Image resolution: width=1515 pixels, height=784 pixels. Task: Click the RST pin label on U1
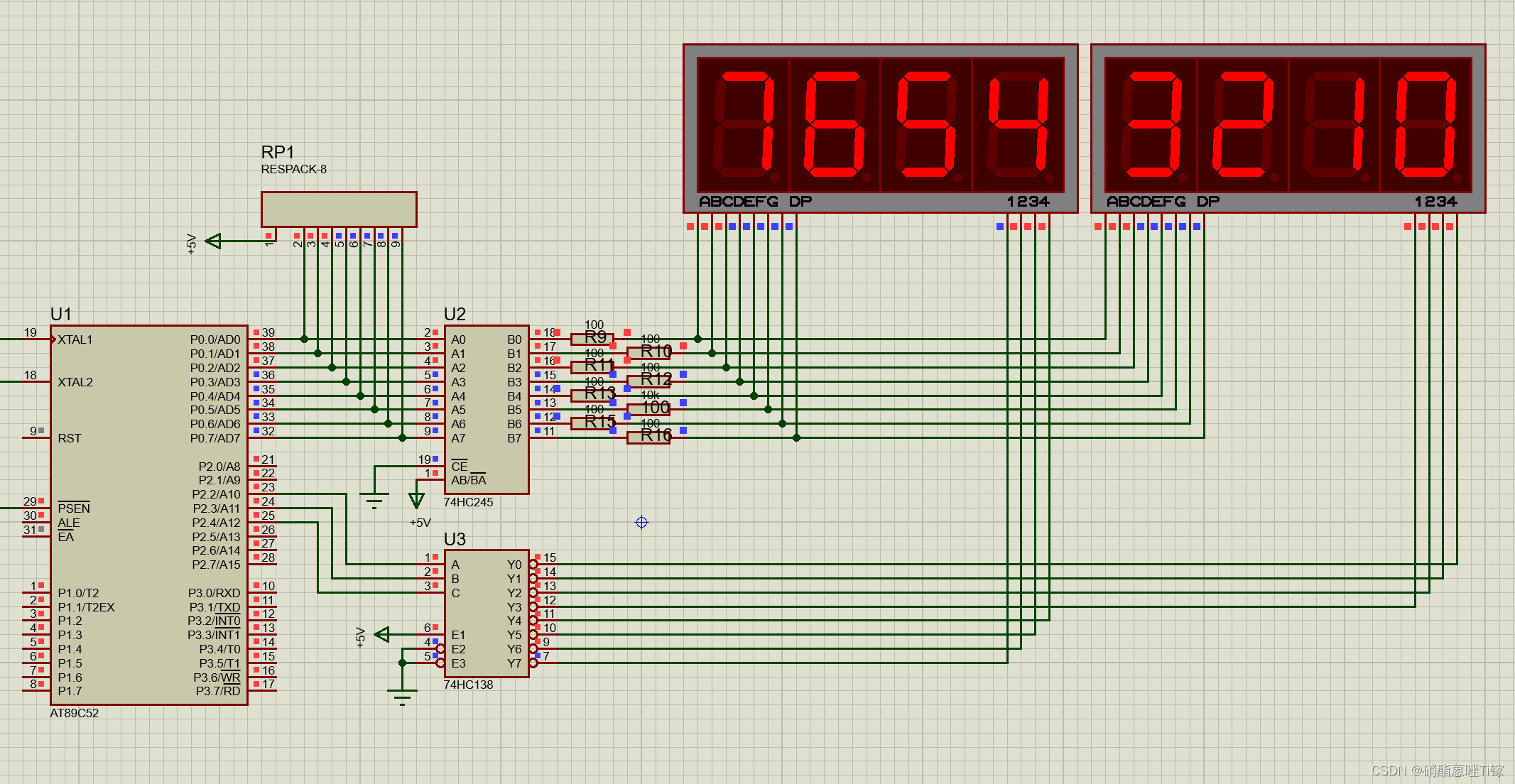(x=70, y=438)
